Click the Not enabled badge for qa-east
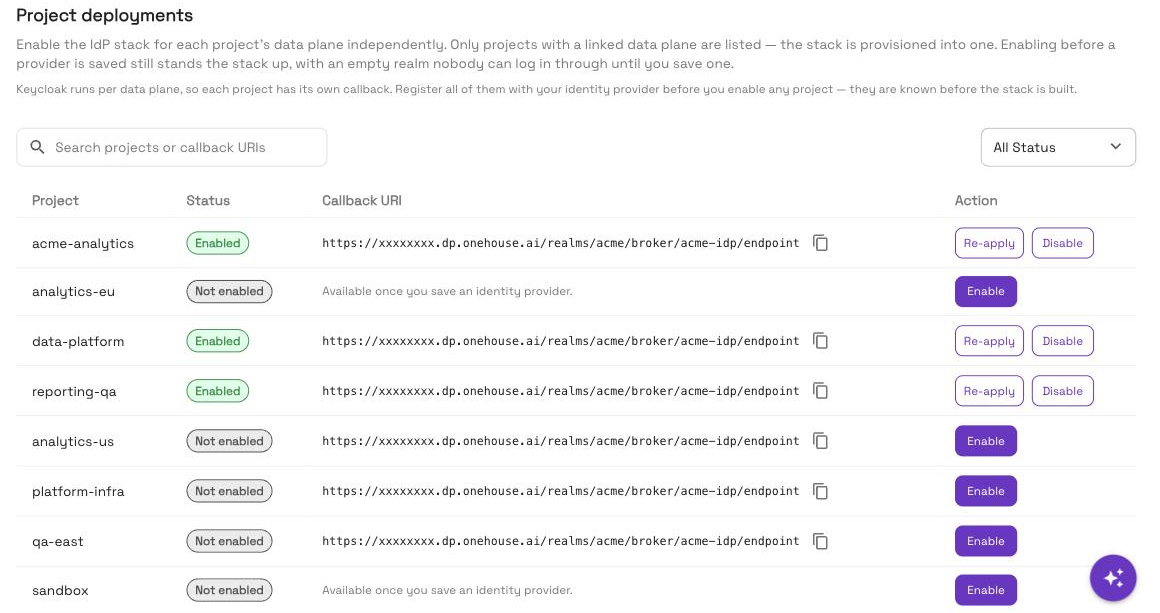The width and height of the screenshot is (1160, 613). pyautogui.click(x=229, y=541)
